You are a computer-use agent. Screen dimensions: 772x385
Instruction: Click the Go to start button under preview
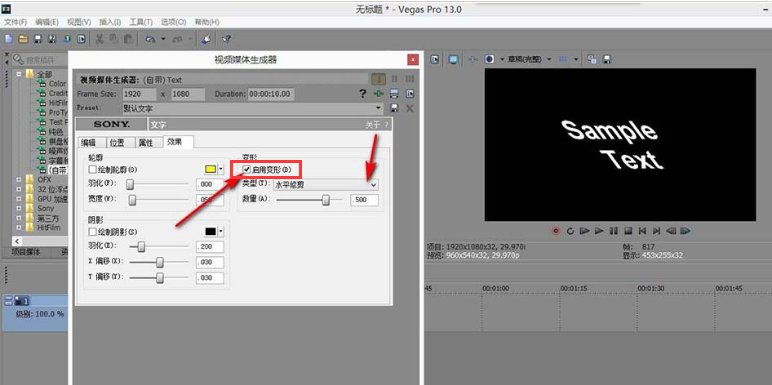[x=642, y=230]
